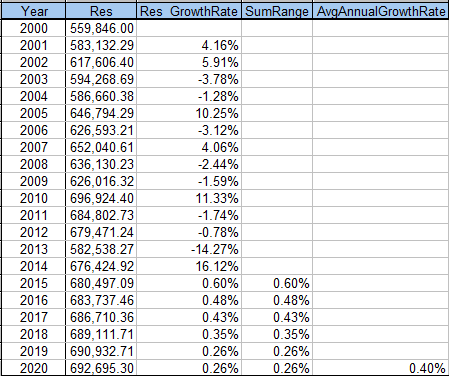Image resolution: width=449 pixels, height=376 pixels.
Task: Click the -14.27% growth rate cell
Action: [x=189, y=249]
